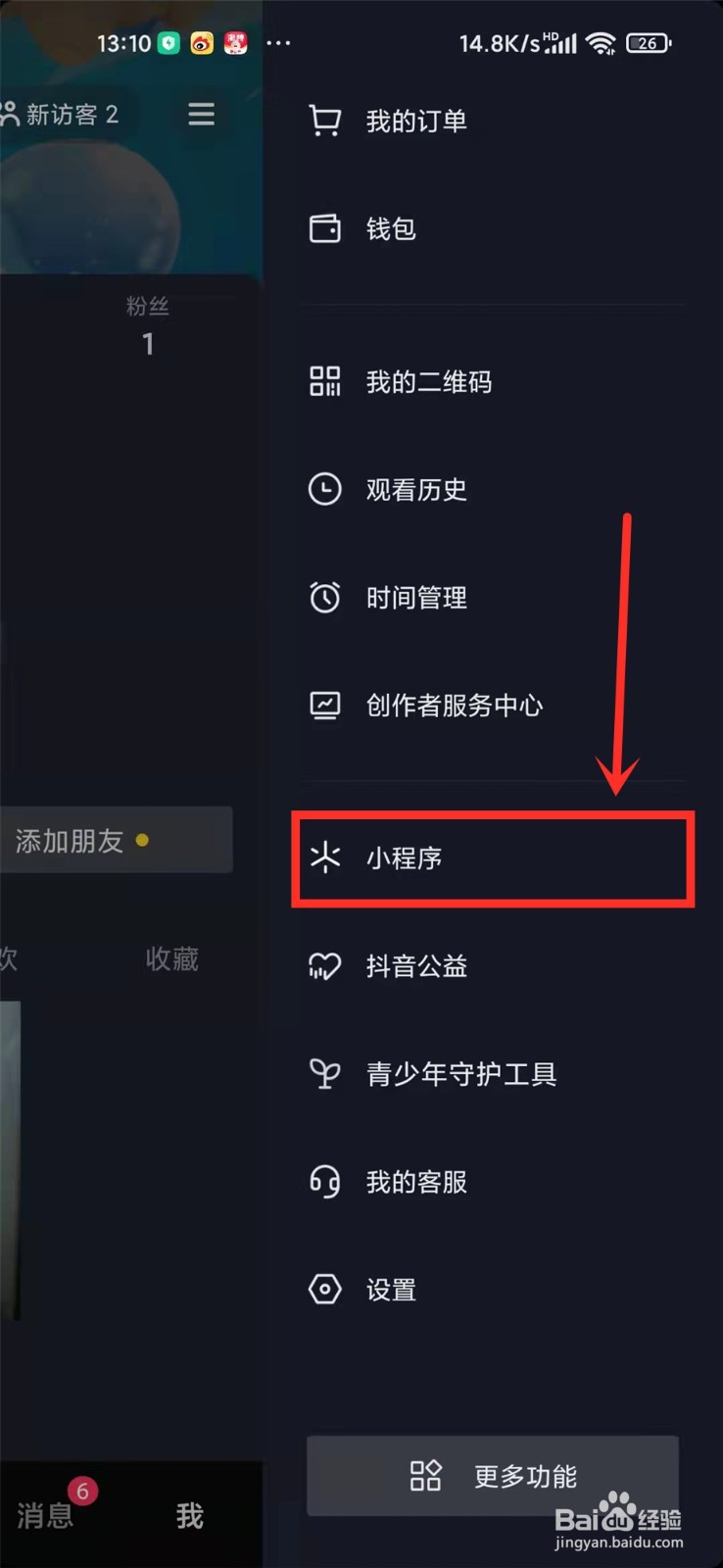Open the headset icon for 我的客服
The height and width of the screenshot is (1568, 723).
pyautogui.click(x=325, y=1182)
